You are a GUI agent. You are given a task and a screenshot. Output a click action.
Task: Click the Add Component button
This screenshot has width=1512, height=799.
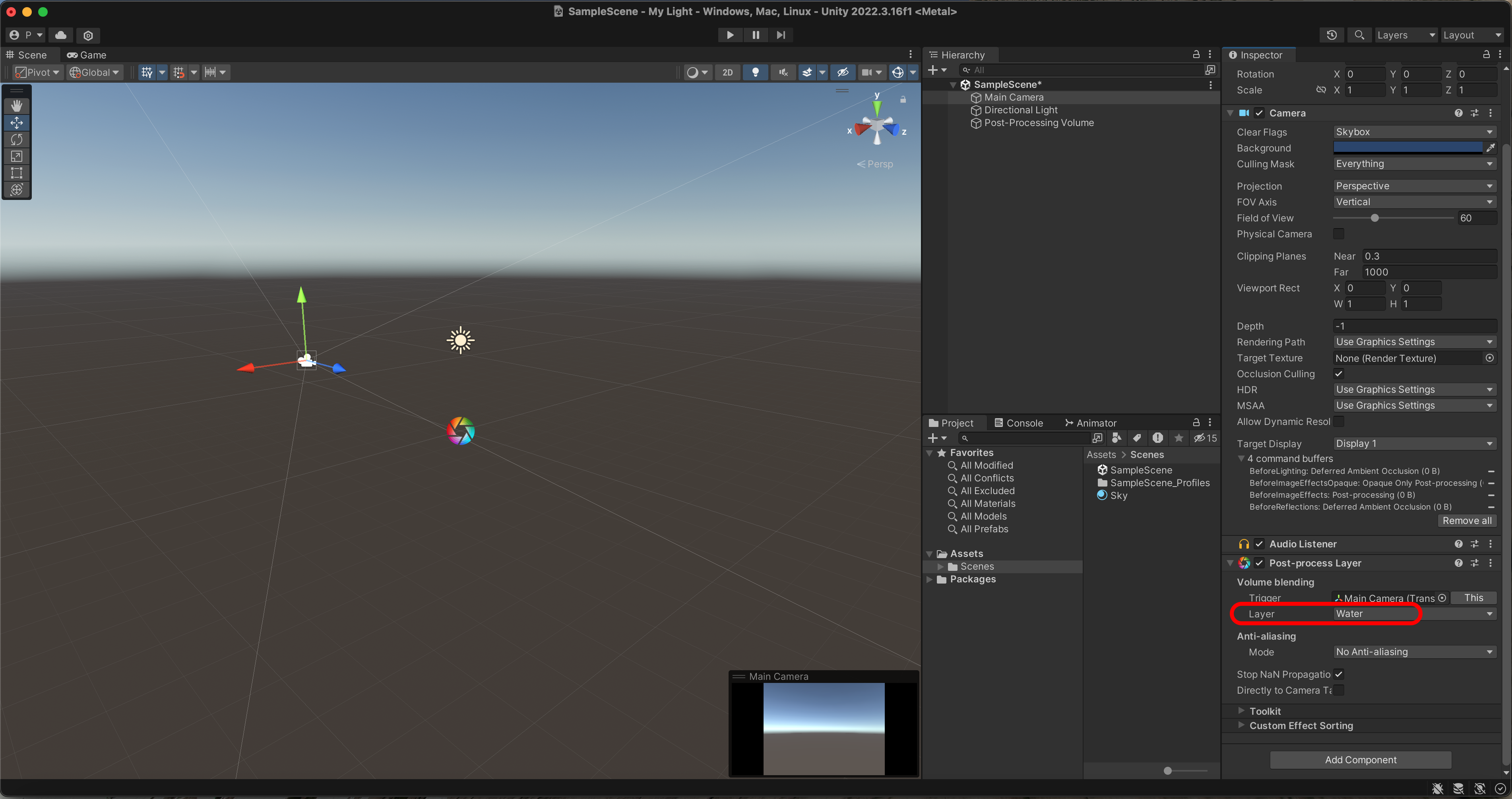tap(1360, 760)
